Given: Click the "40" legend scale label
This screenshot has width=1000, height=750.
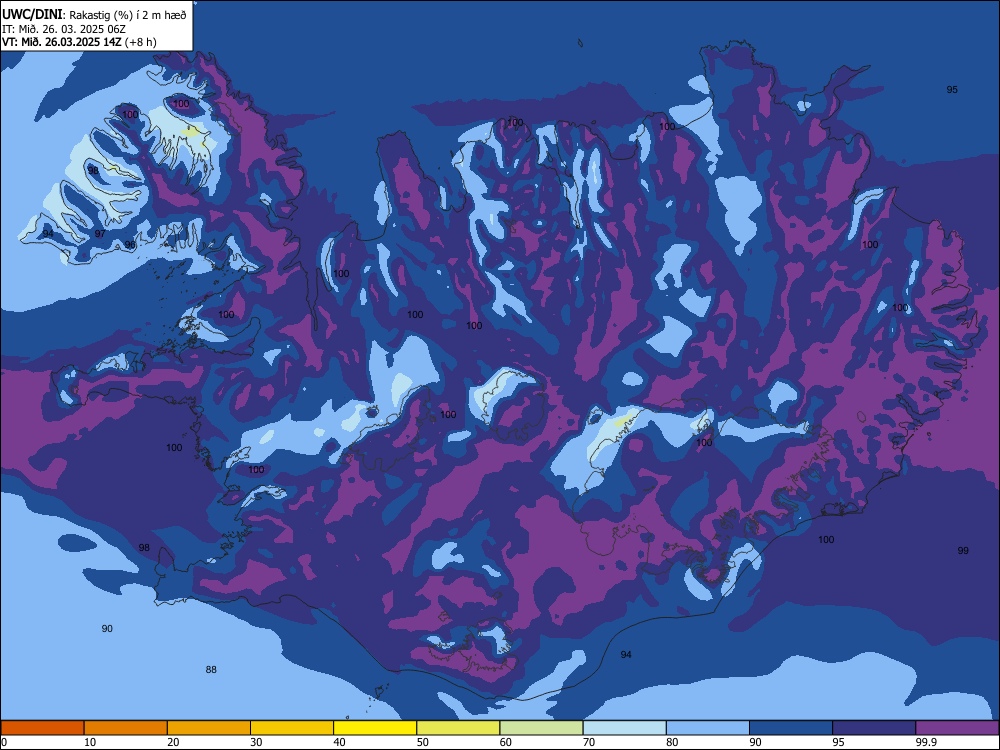Looking at the screenshot, I should [339, 742].
